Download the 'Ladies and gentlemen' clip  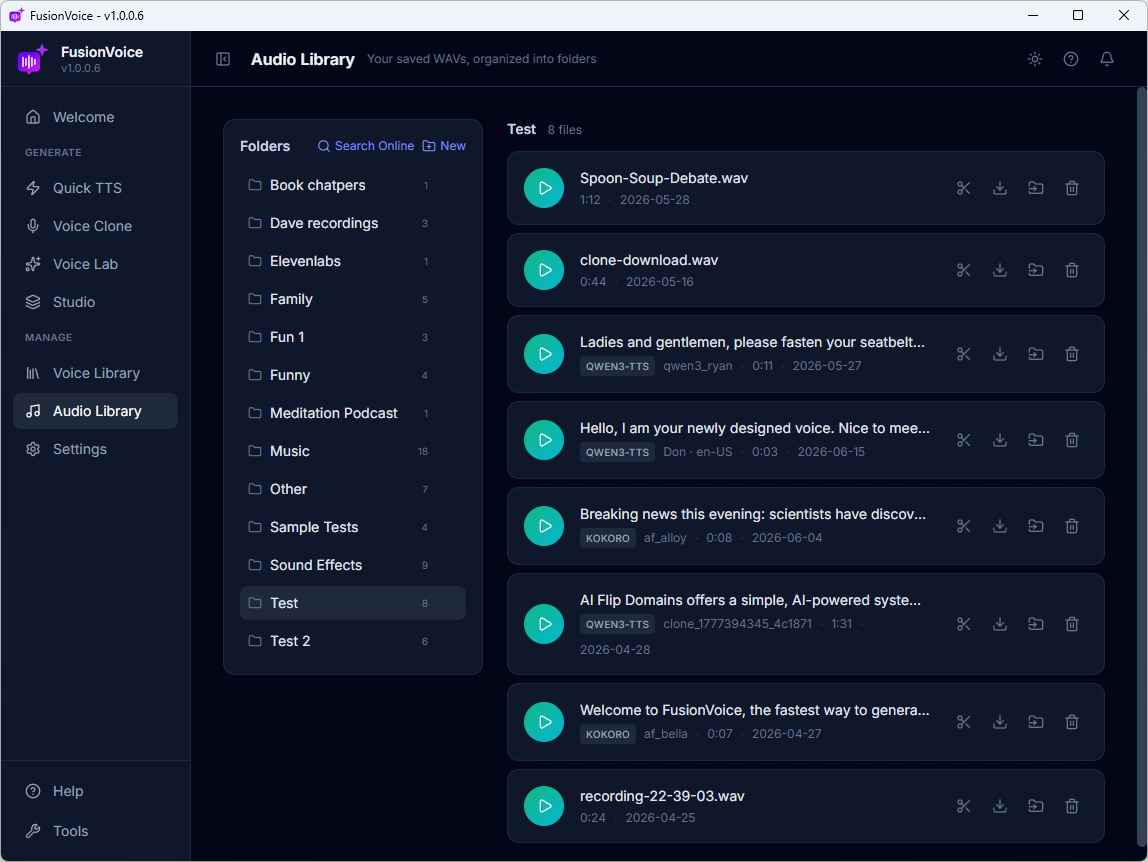point(999,354)
